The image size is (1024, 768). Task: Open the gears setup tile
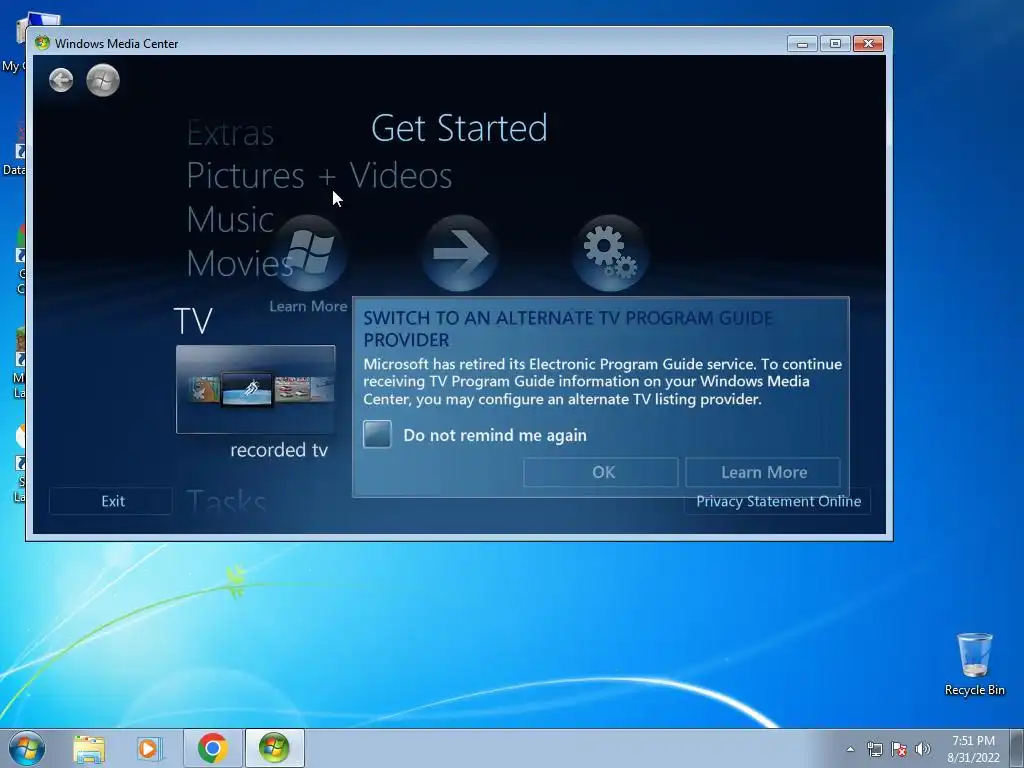pyautogui.click(x=611, y=254)
